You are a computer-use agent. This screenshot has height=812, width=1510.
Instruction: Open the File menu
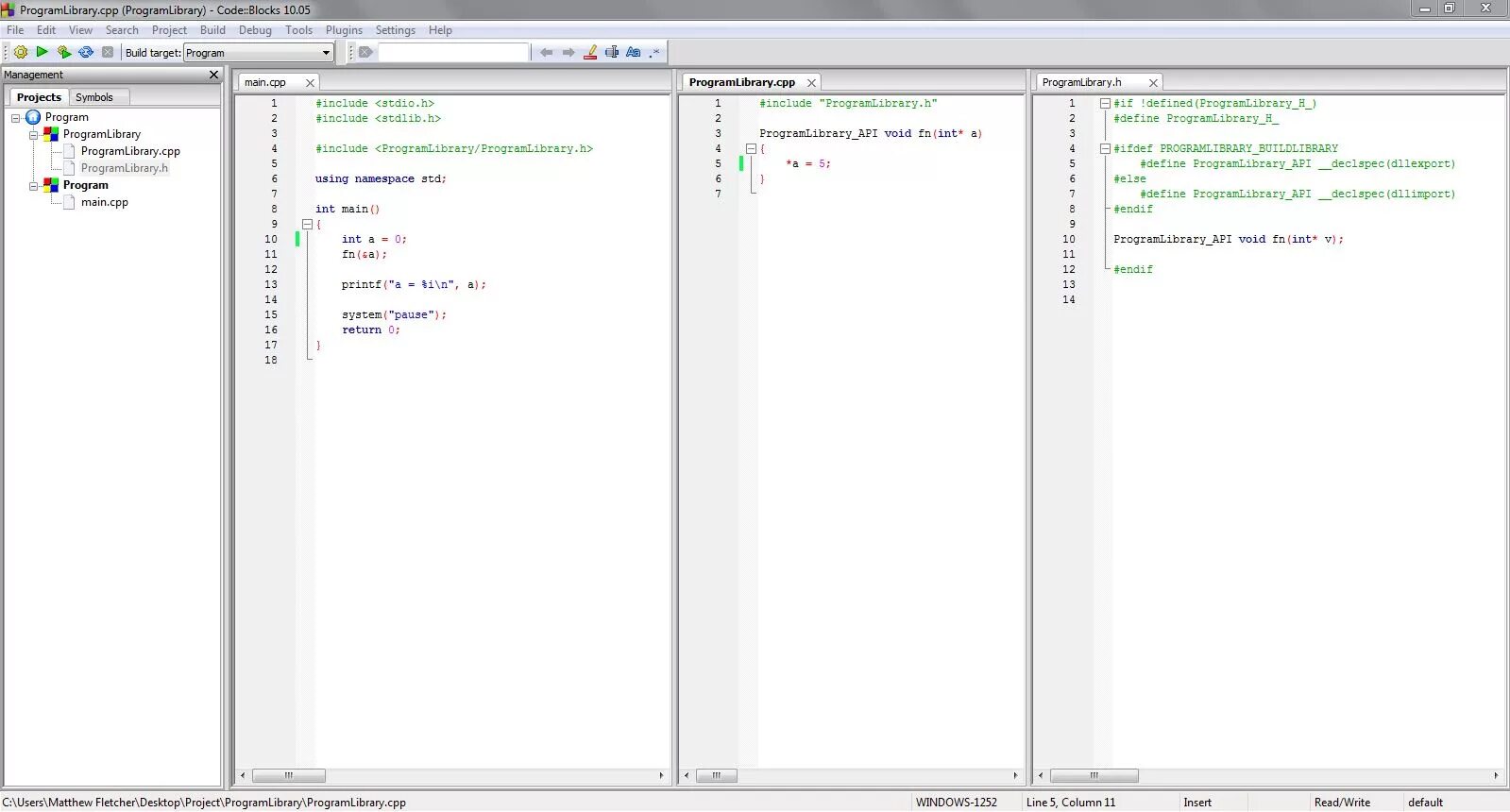tap(15, 30)
